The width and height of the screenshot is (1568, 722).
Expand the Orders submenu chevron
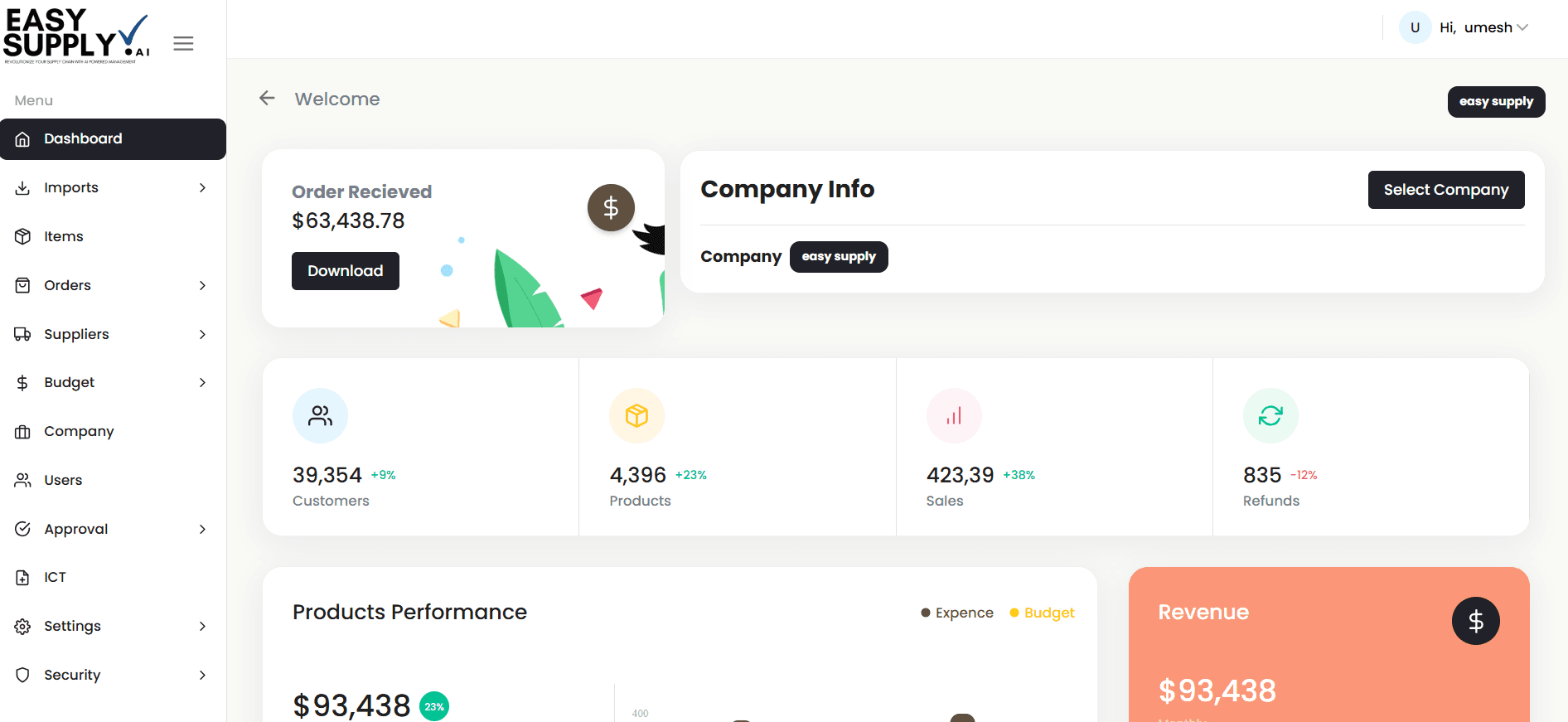[x=202, y=285]
